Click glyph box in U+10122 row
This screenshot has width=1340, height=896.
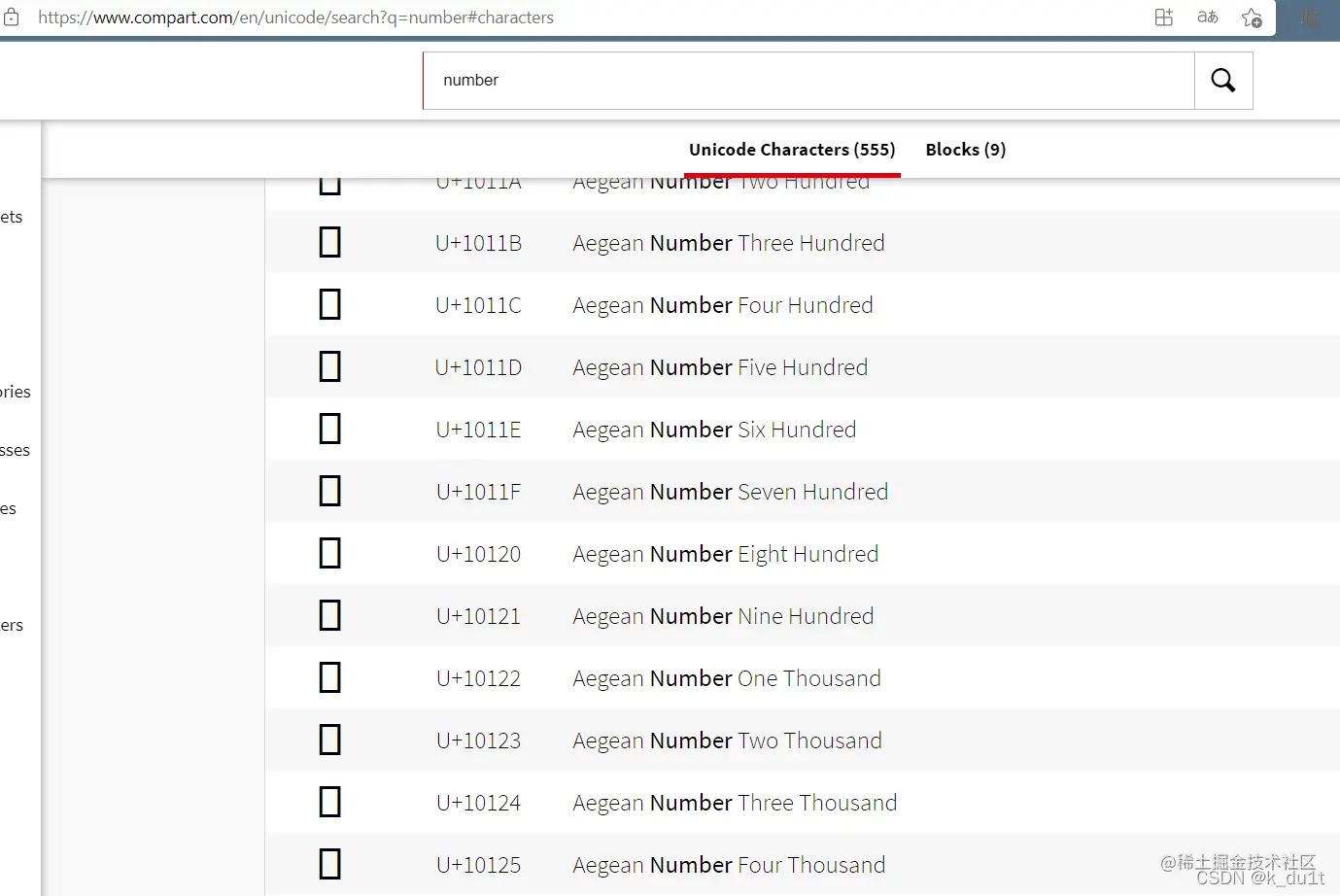(330, 677)
